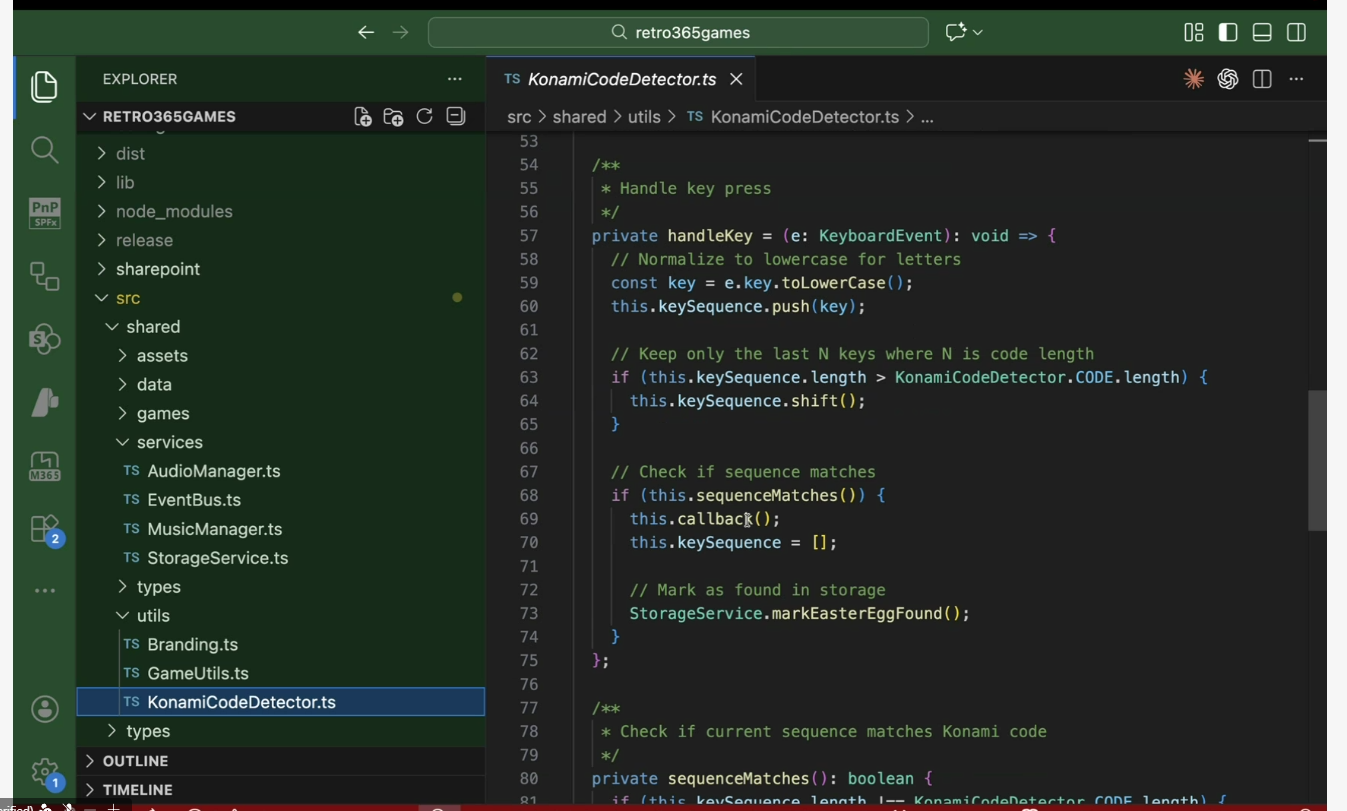Screen dimensions: 1347x811
Task: Expand the OUTLINE section
Action: (135, 761)
